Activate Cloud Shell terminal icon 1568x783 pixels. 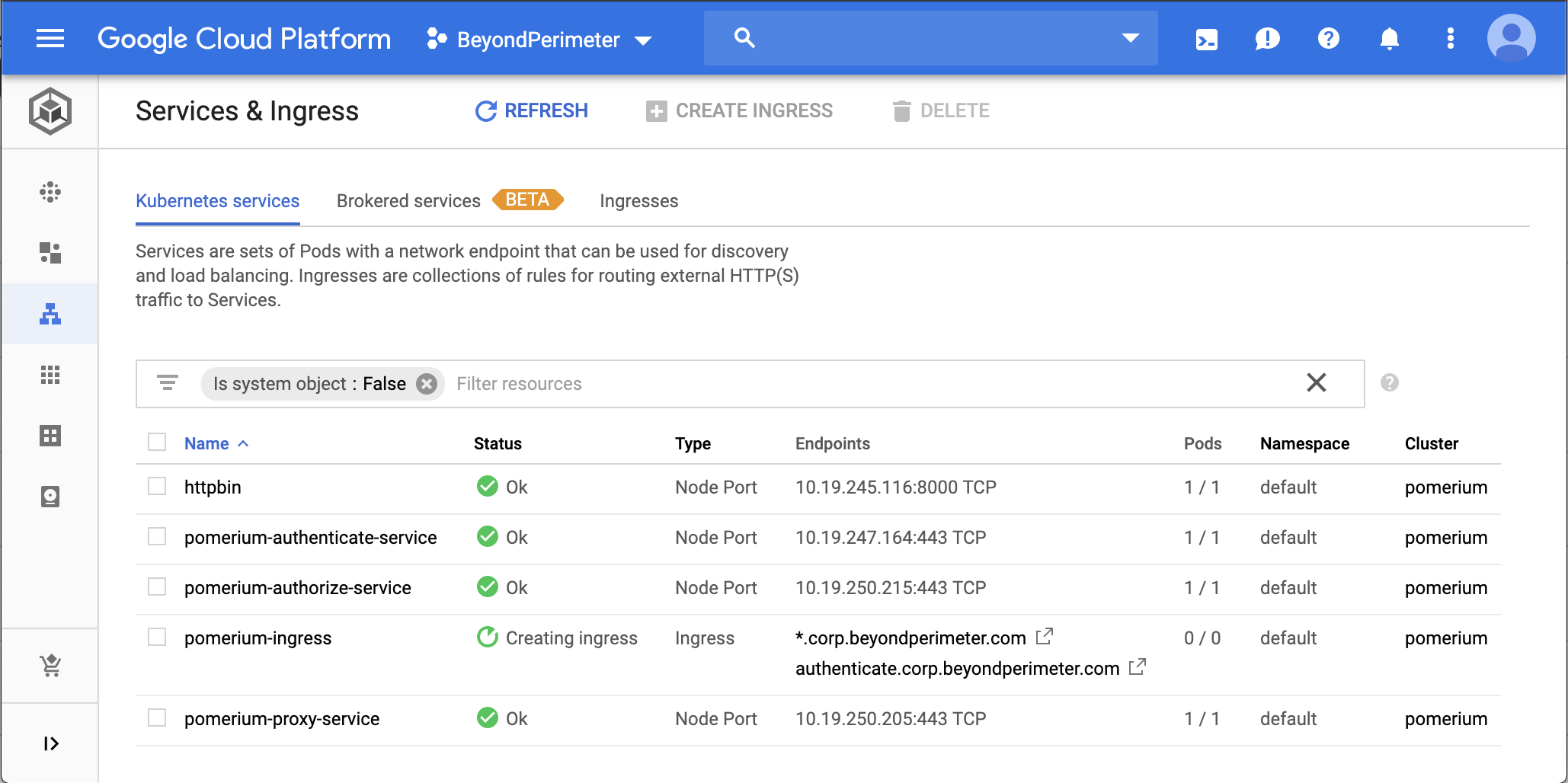(x=1207, y=39)
